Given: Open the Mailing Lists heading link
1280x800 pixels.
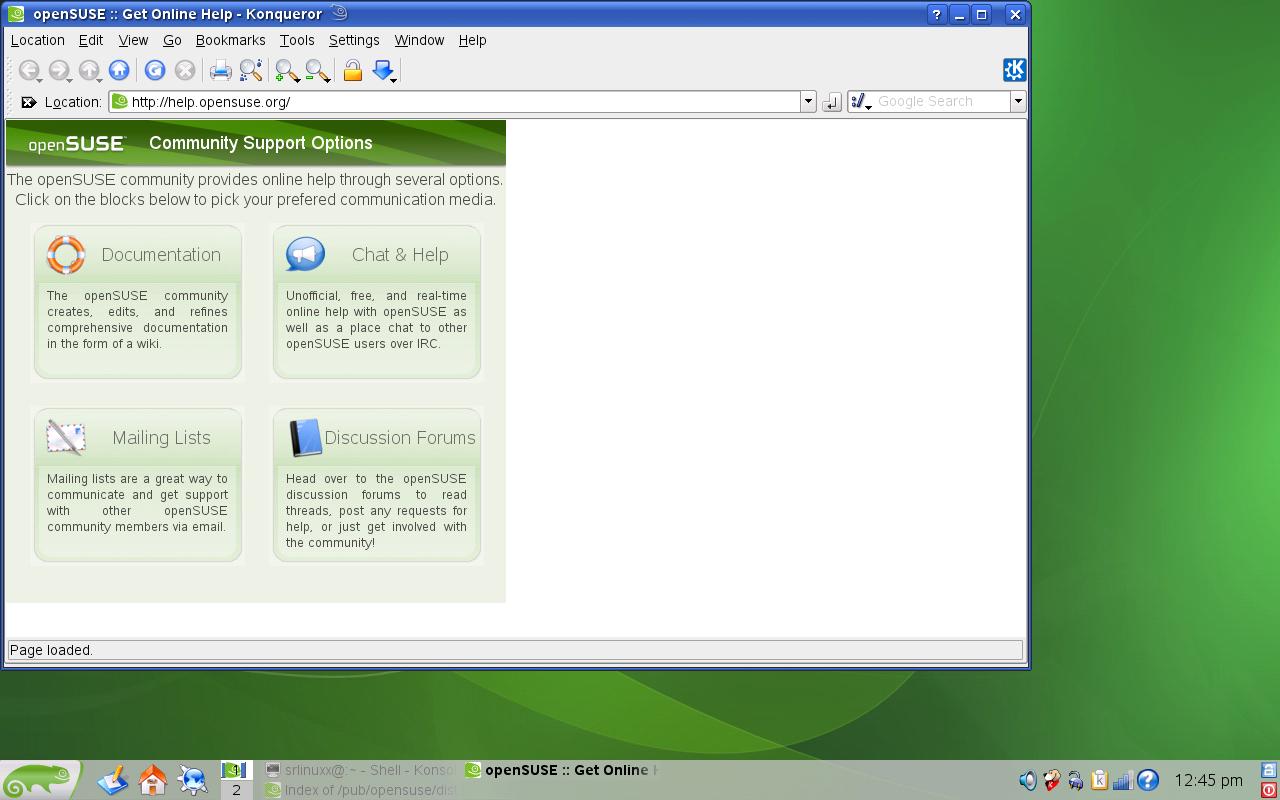Looking at the screenshot, I should point(161,438).
